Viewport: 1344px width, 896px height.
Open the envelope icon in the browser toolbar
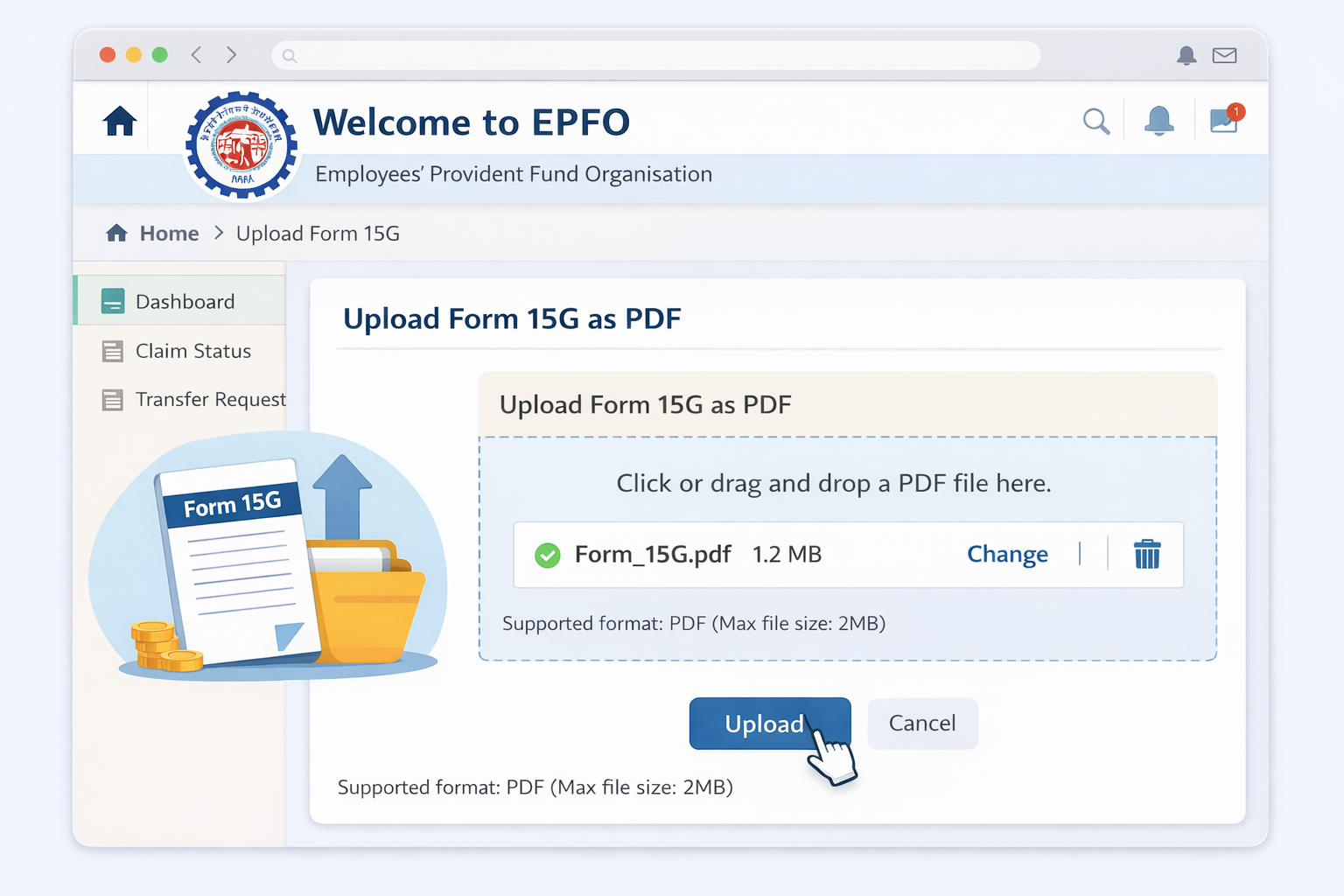click(1224, 55)
